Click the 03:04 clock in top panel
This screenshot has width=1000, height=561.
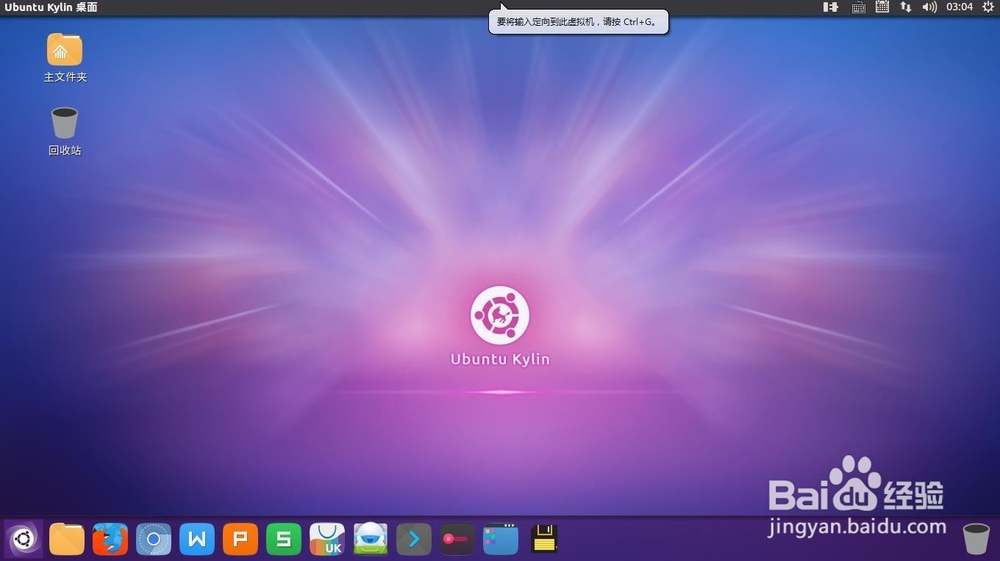point(959,7)
